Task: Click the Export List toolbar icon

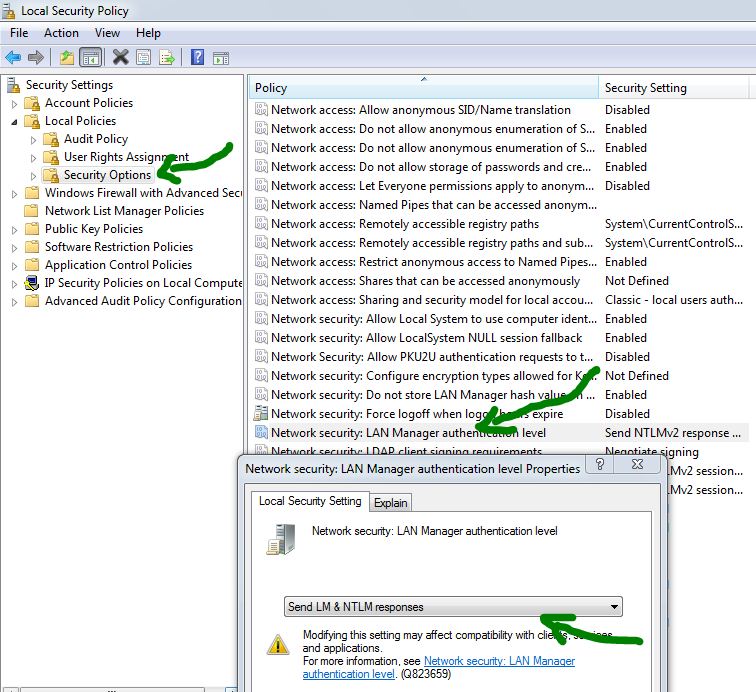Action: tap(167, 57)
